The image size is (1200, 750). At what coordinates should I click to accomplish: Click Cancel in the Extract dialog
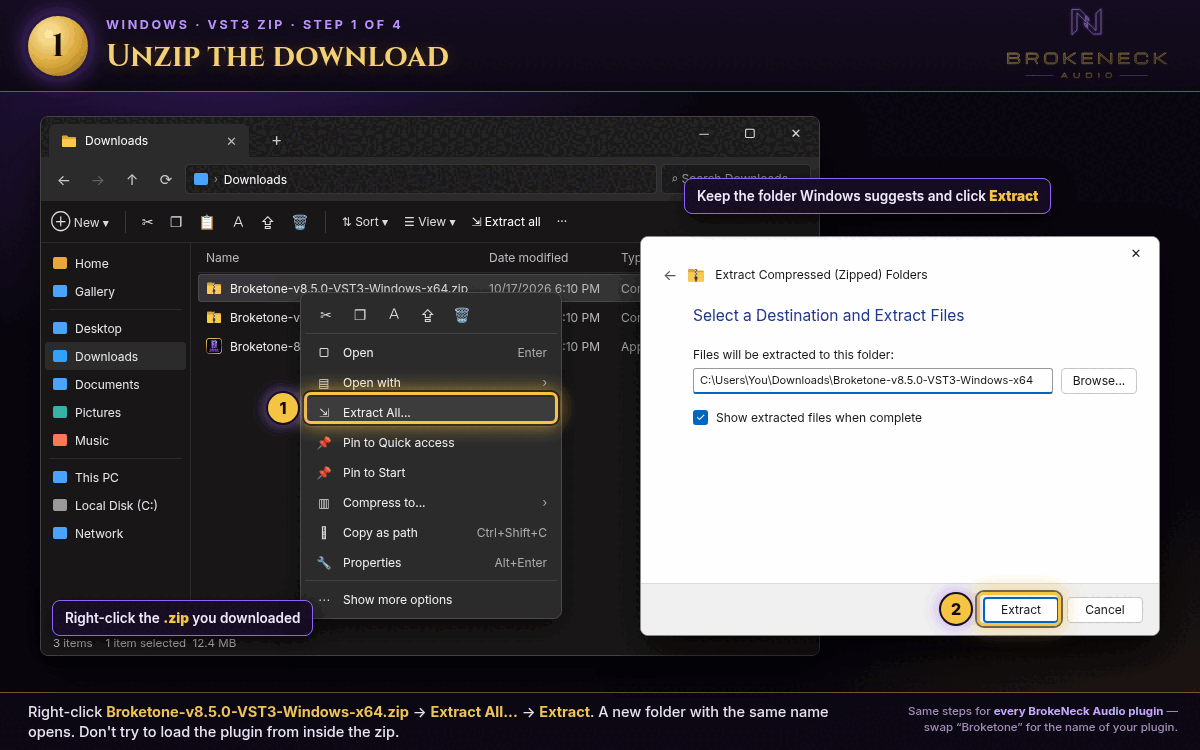(1105, 610)
